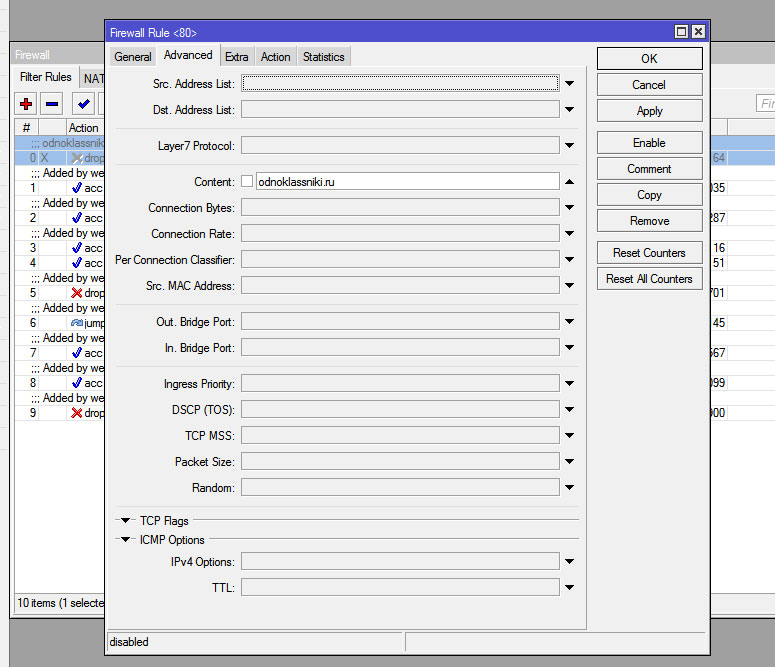Collapse the Content field with its up arrow
This screenshot has width=775, height=667.
click(569, 182)
